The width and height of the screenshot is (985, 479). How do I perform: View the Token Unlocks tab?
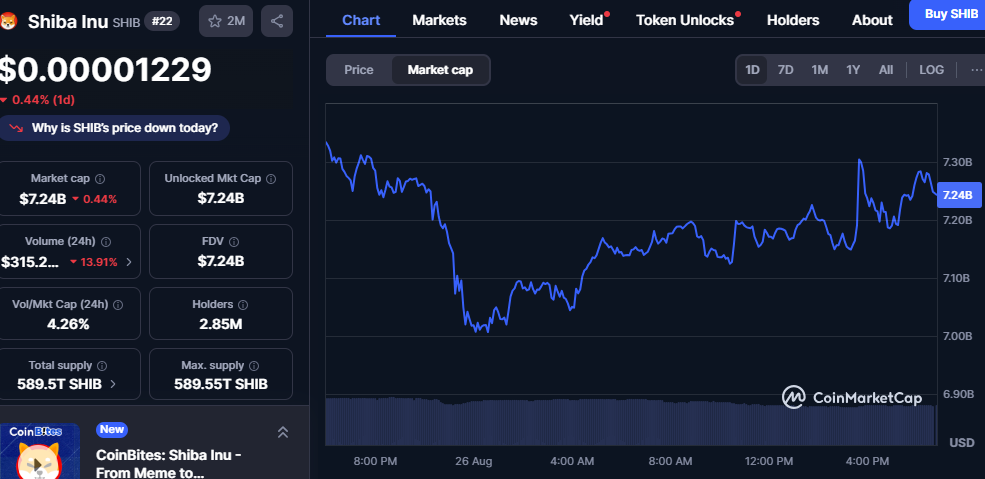685,20
